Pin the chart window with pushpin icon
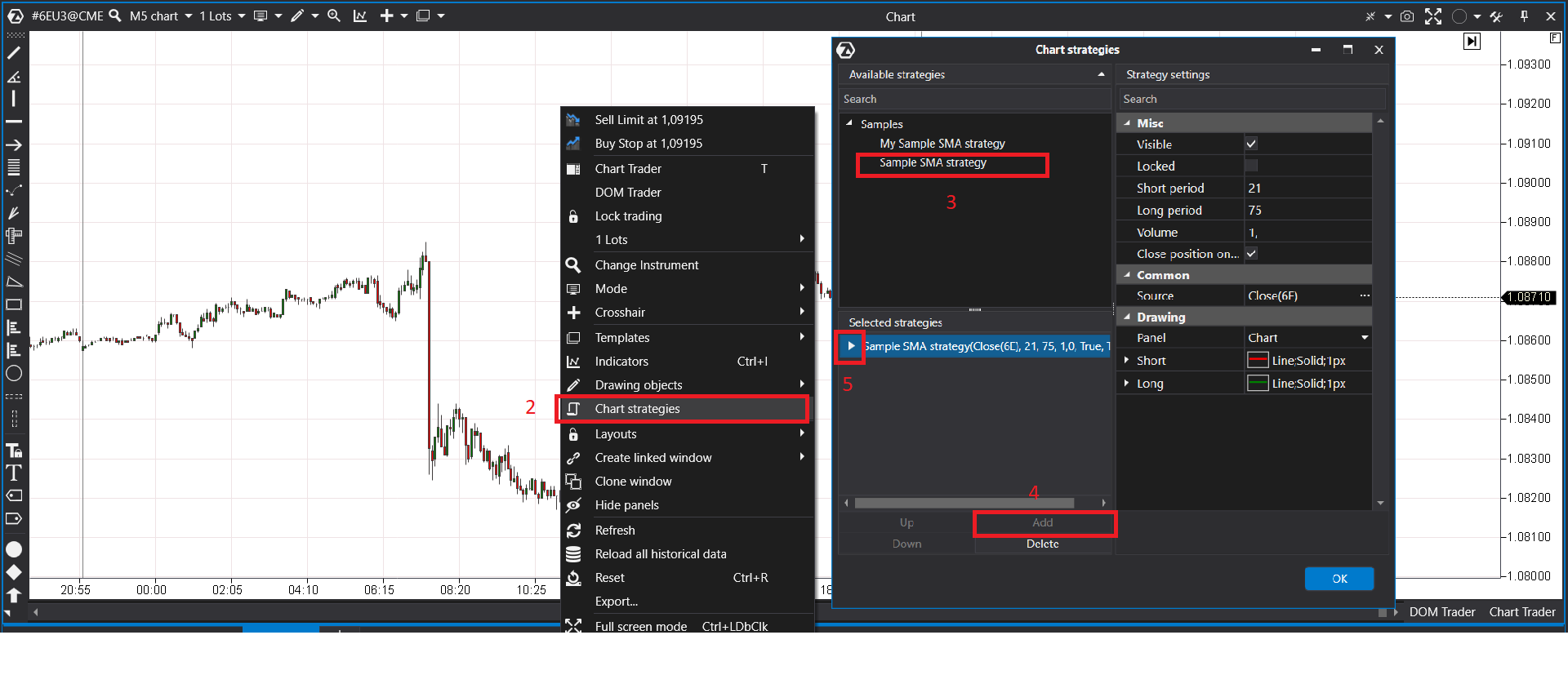 [x=1524, y=16]
